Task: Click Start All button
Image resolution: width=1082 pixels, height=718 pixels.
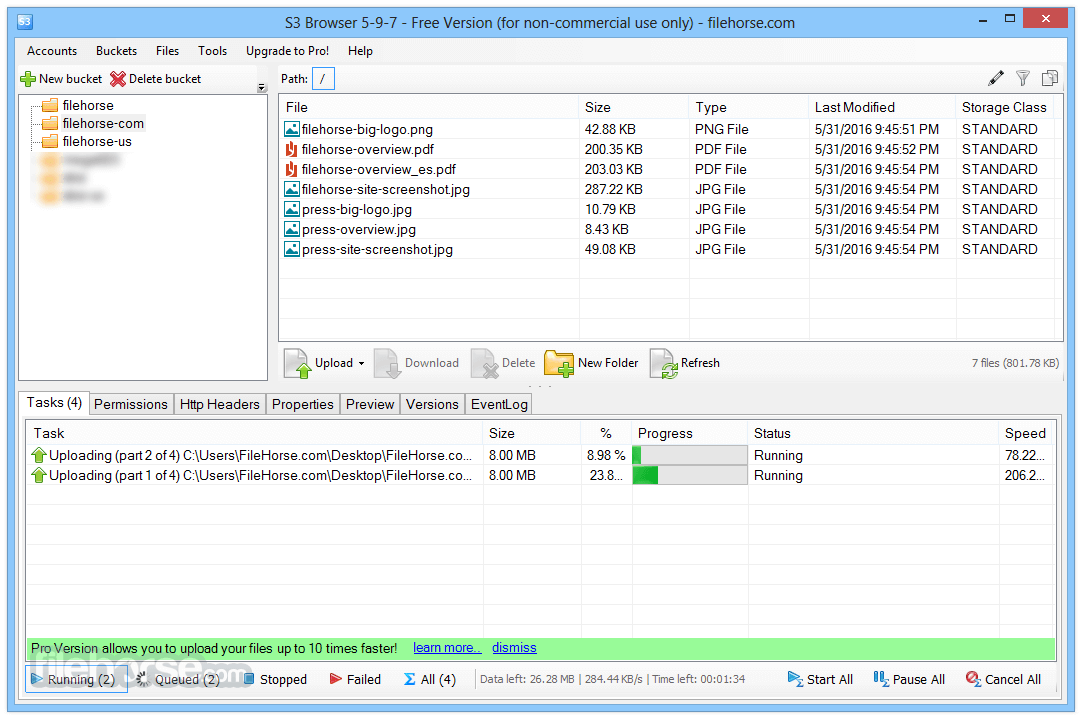Action: click(x=820, y=679)
